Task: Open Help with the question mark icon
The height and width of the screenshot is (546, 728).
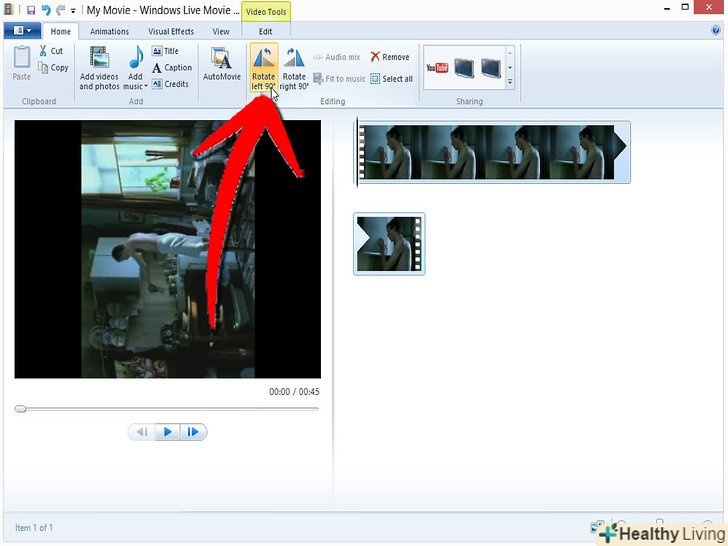Action: [x=715, y=31]
